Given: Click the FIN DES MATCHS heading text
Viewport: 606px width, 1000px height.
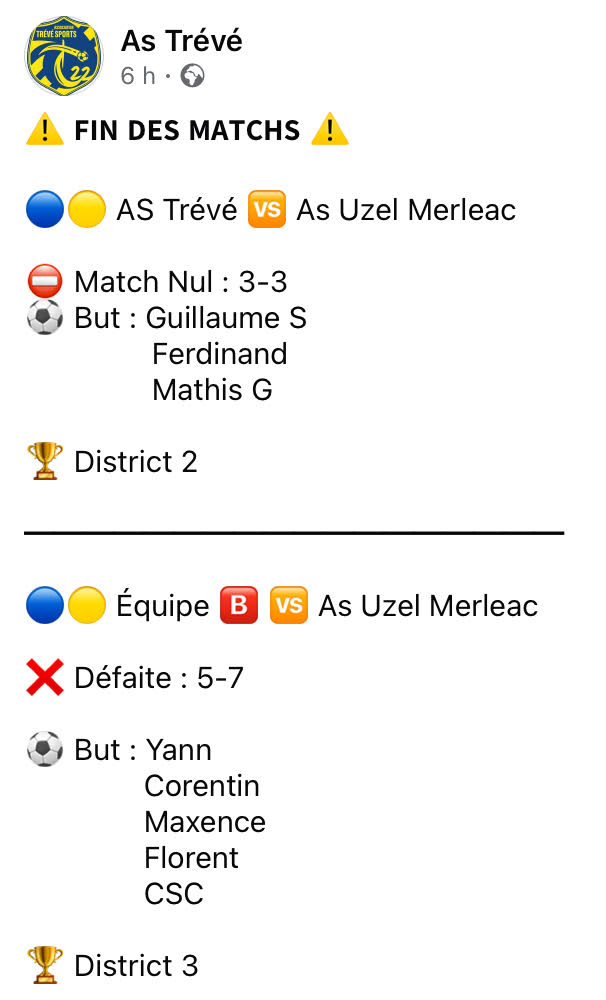Looking at the screenshot, I should [187, 130].
